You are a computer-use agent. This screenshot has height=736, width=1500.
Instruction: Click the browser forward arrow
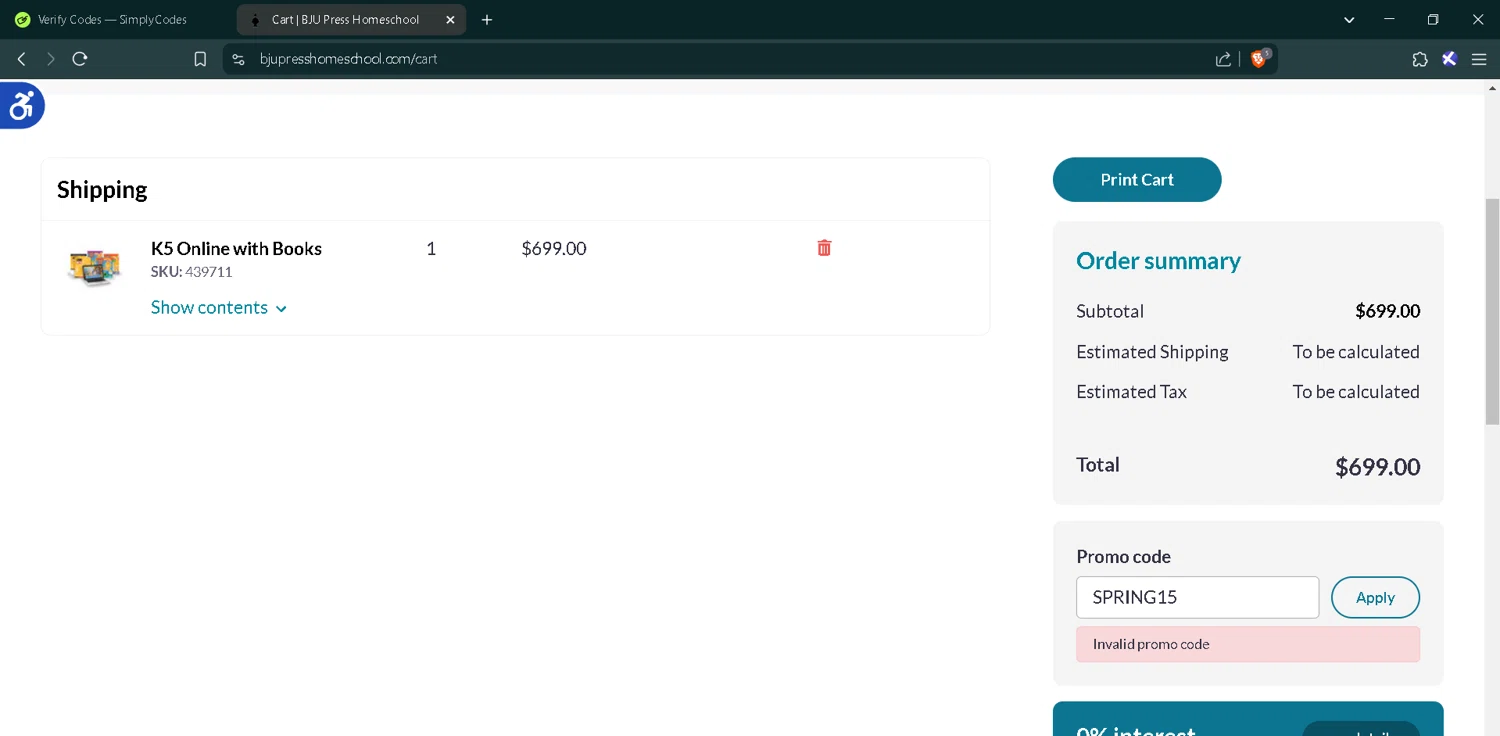pos(50,59)
